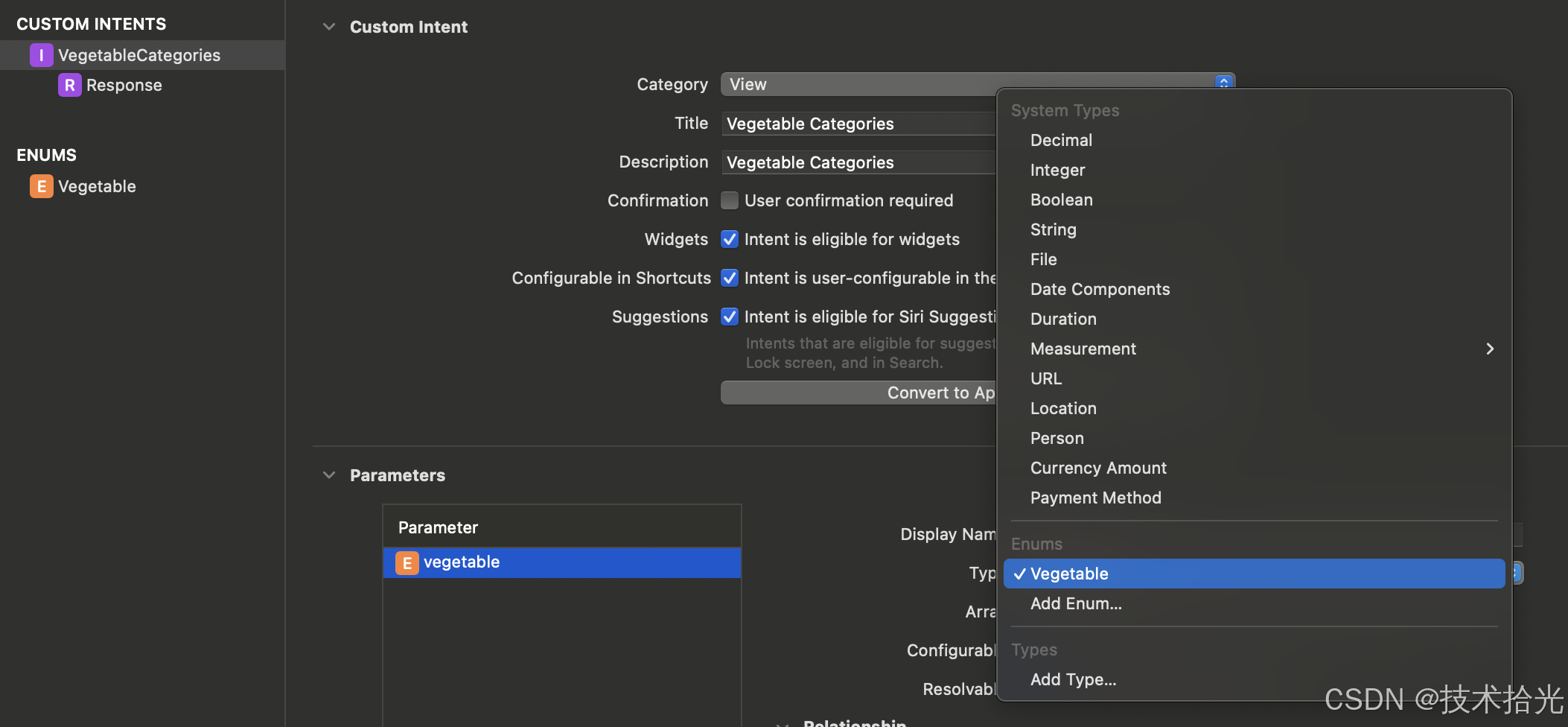Uncheck Intent is user-configurable in Shortcuts
Screen dimensions: 1568x727
[x=730, y=278]
